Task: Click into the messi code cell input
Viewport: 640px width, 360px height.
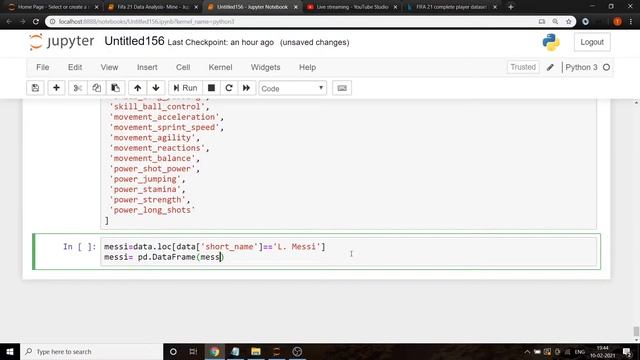Action: pos(348,252)
